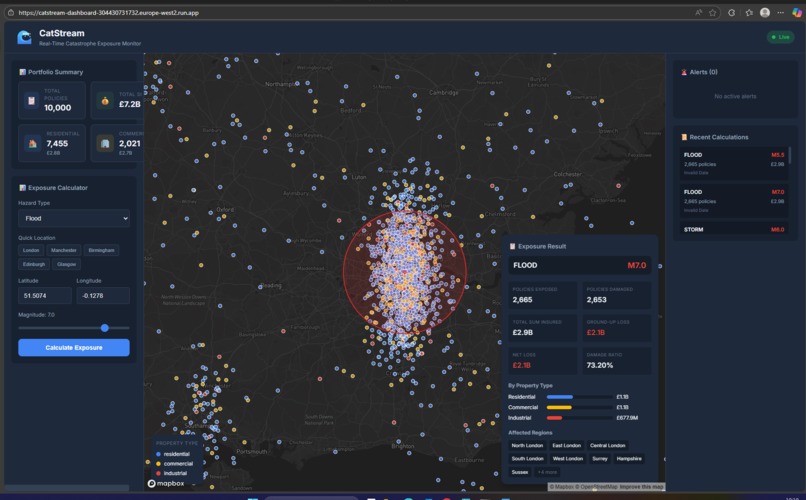The image size is (806, 500).
Task: Click the Total Policies clipboard icon
Action: click(x=31, y=101)
